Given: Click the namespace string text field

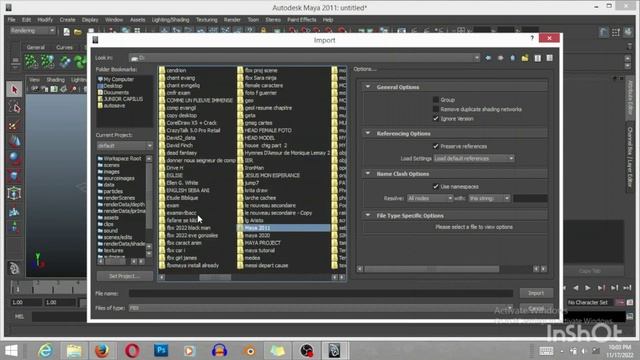Looking at the screenshot, I should pos(530,198).
